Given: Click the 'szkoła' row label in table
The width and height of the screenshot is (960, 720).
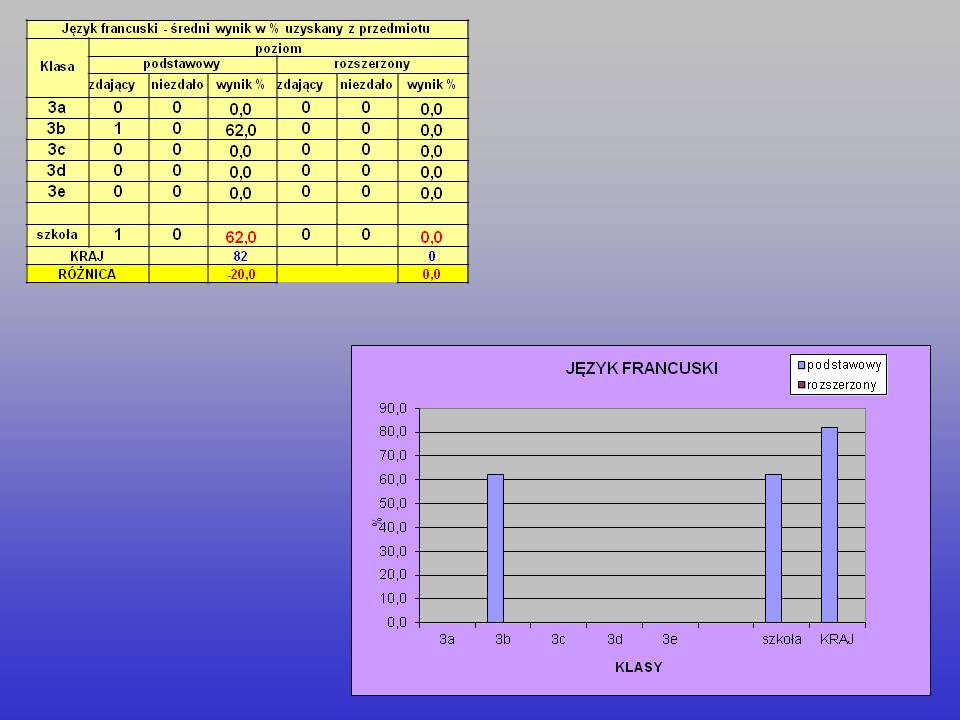Looking at the screenshot, I should click(x=57, y=234).
